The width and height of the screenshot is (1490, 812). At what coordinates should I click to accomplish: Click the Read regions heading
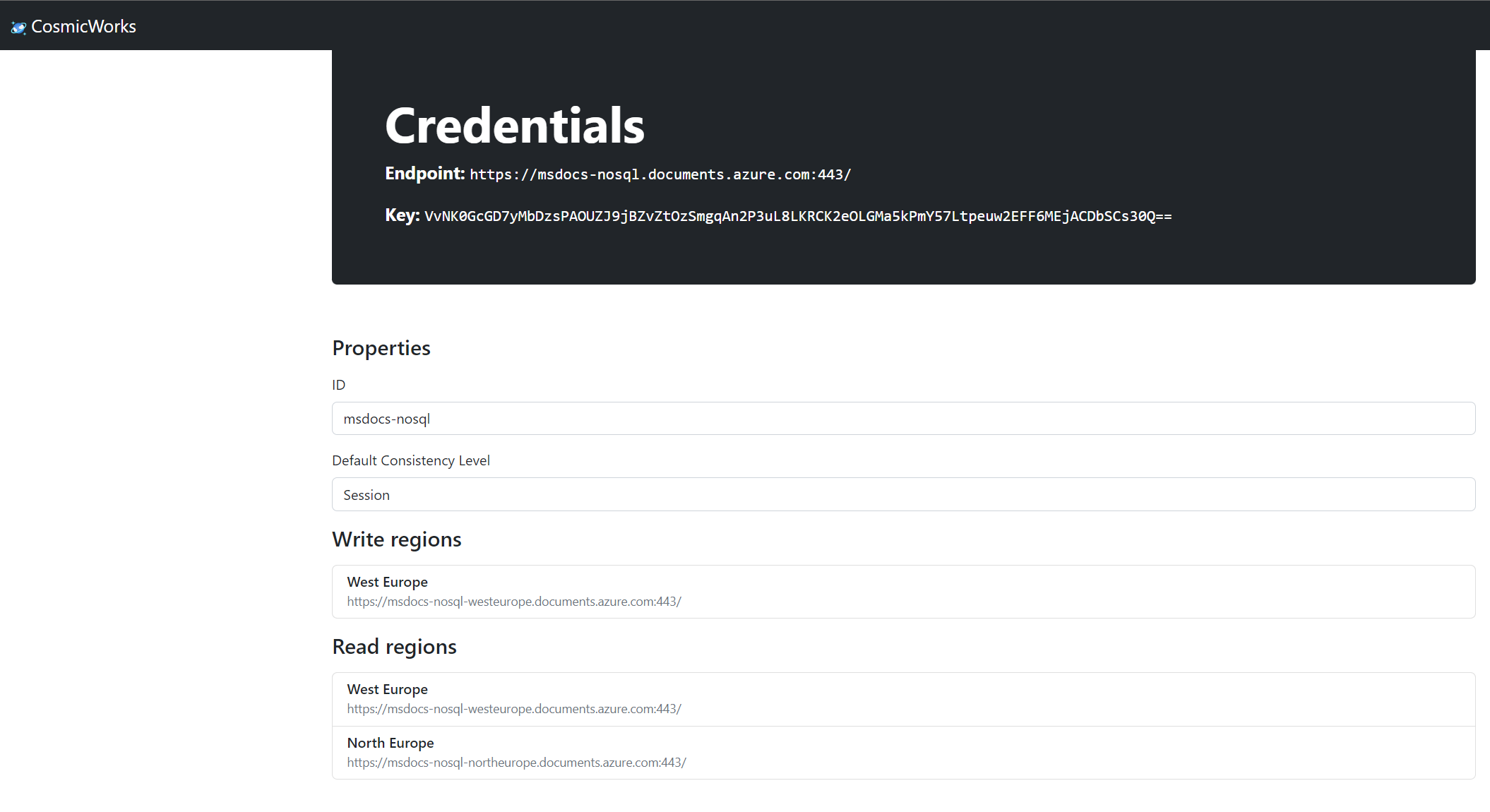tap(394, 647)
